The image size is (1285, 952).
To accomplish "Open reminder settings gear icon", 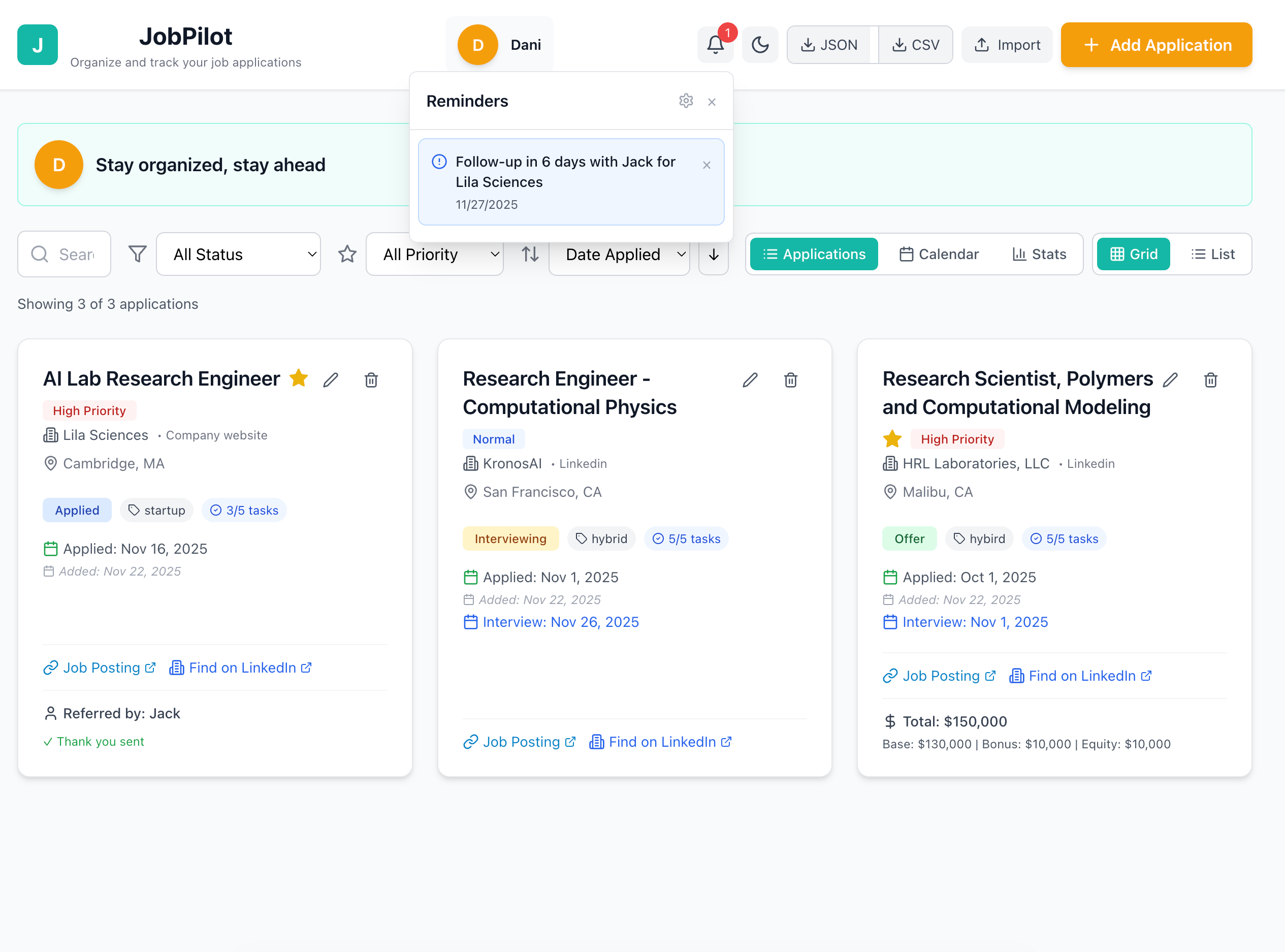I will (x=685, y=101).
